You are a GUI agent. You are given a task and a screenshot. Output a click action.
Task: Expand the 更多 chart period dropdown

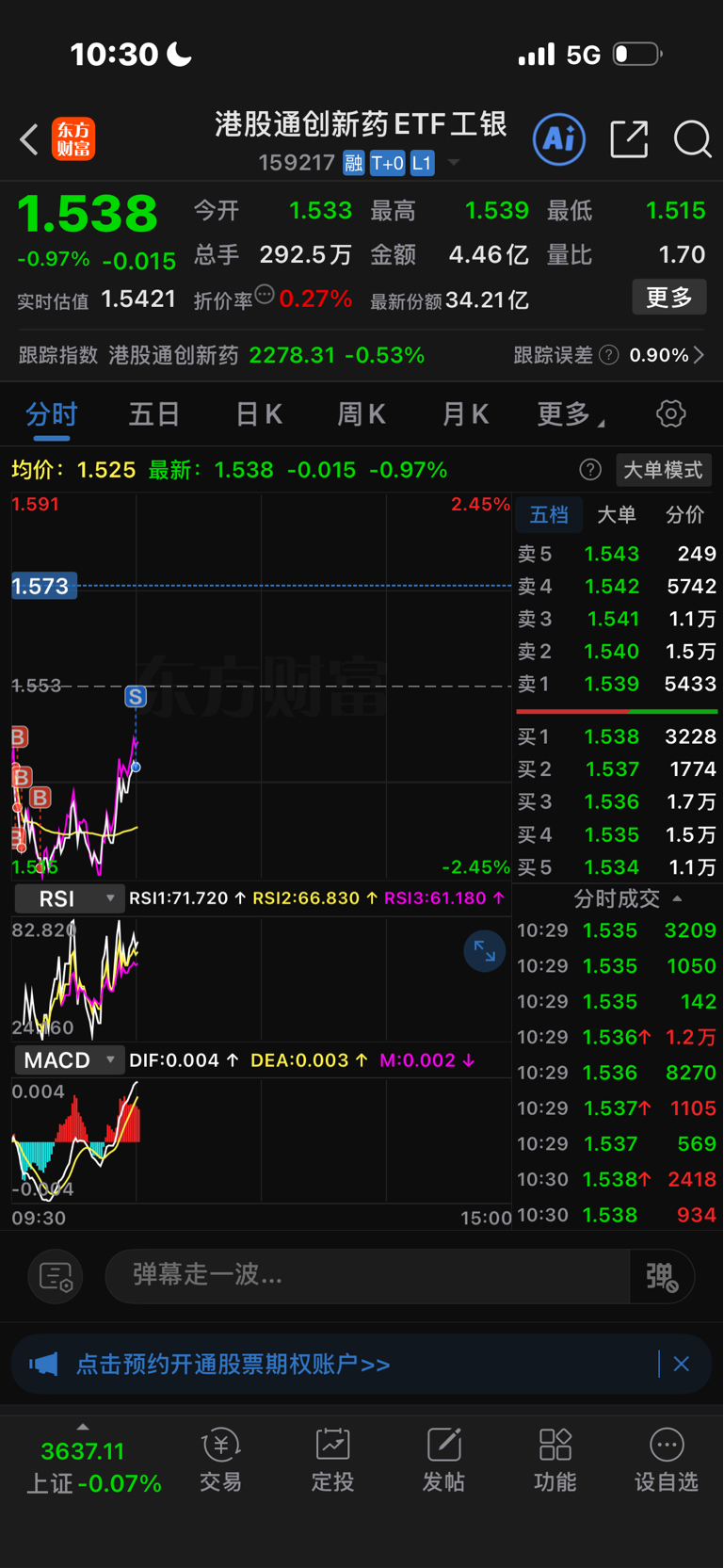571,414
